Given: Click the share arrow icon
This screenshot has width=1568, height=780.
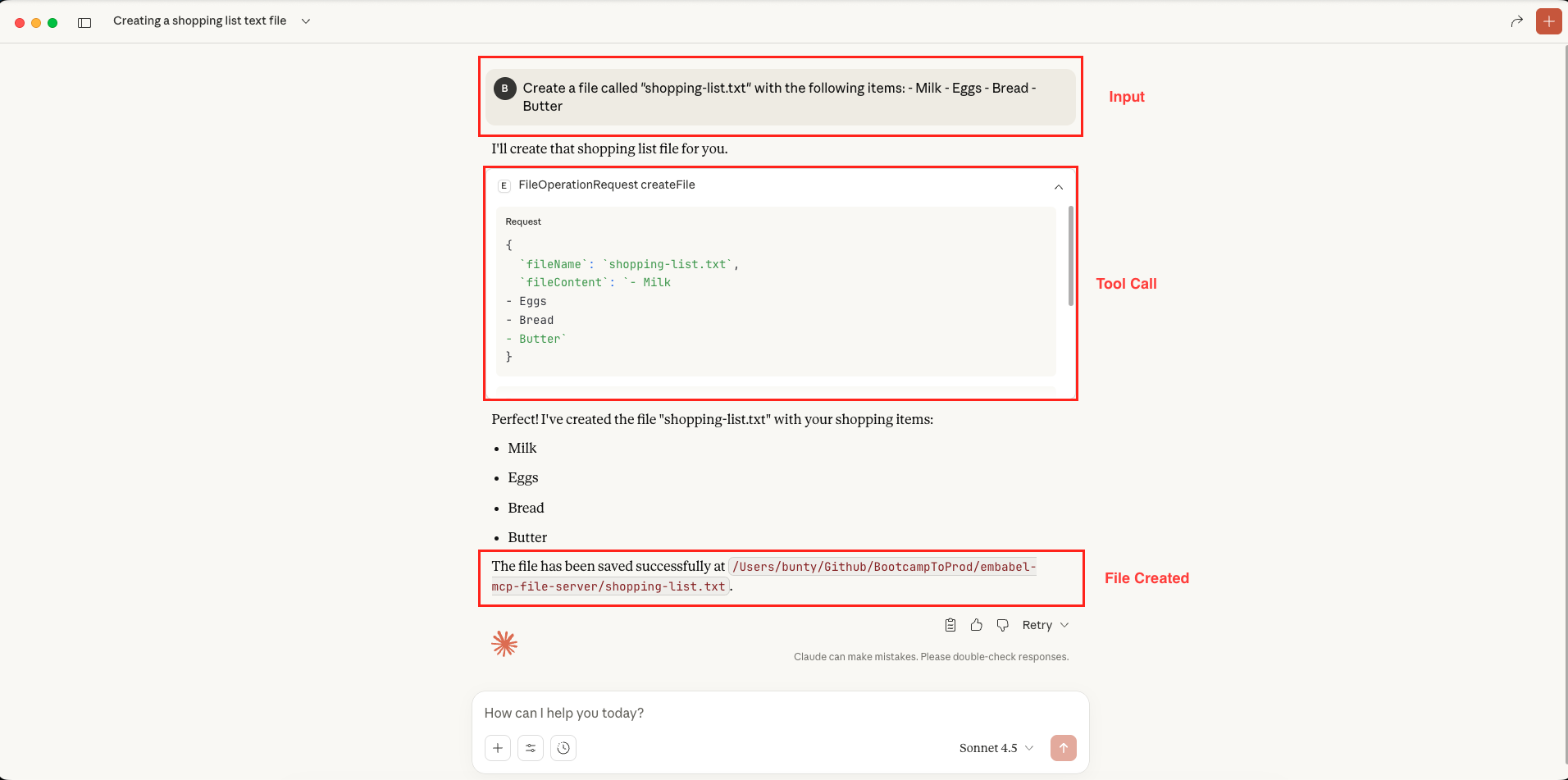Looking at the screenshot, I should pyautogui.click(x=1516, y=21).
